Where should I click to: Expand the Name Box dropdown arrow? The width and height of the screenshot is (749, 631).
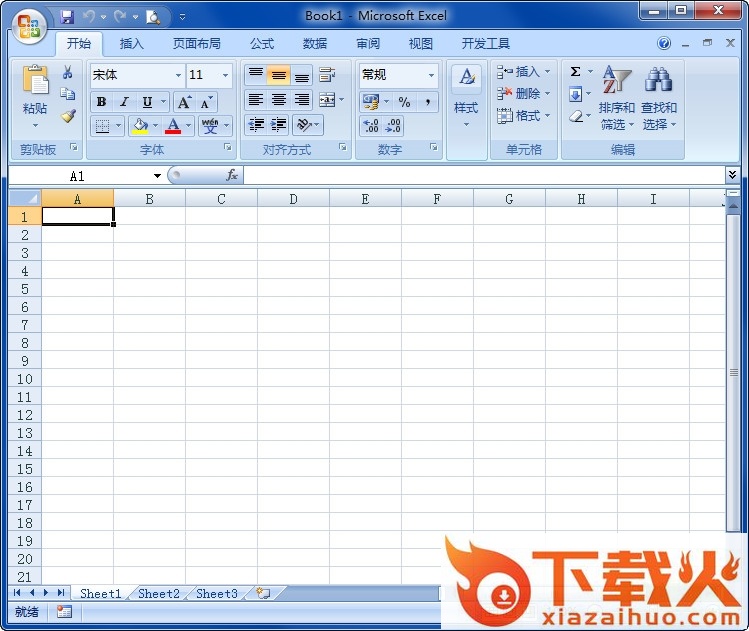coord(157,176)
